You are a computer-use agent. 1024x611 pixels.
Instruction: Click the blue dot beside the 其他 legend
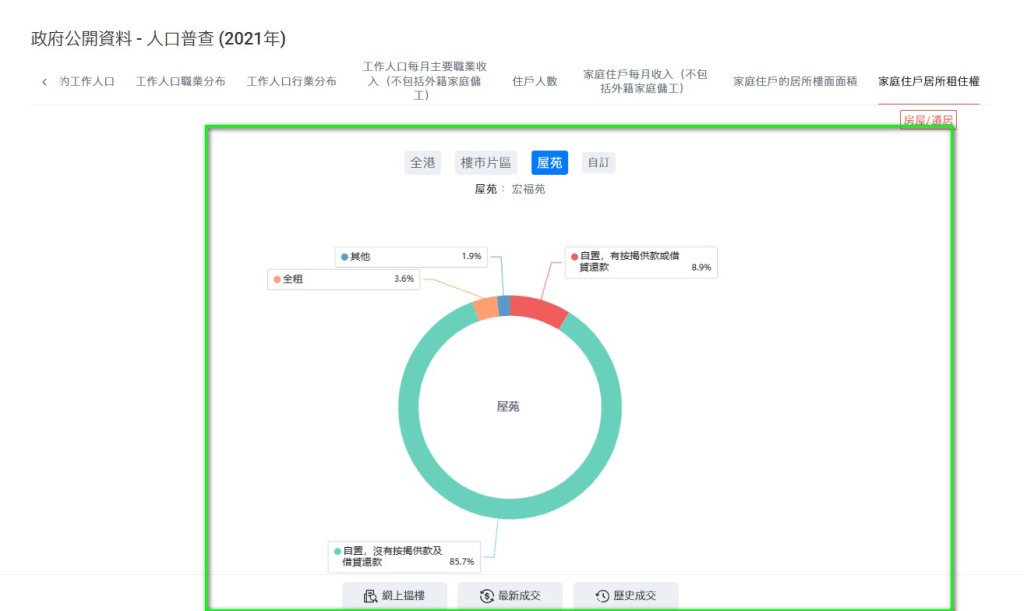(x=345, y=256)
